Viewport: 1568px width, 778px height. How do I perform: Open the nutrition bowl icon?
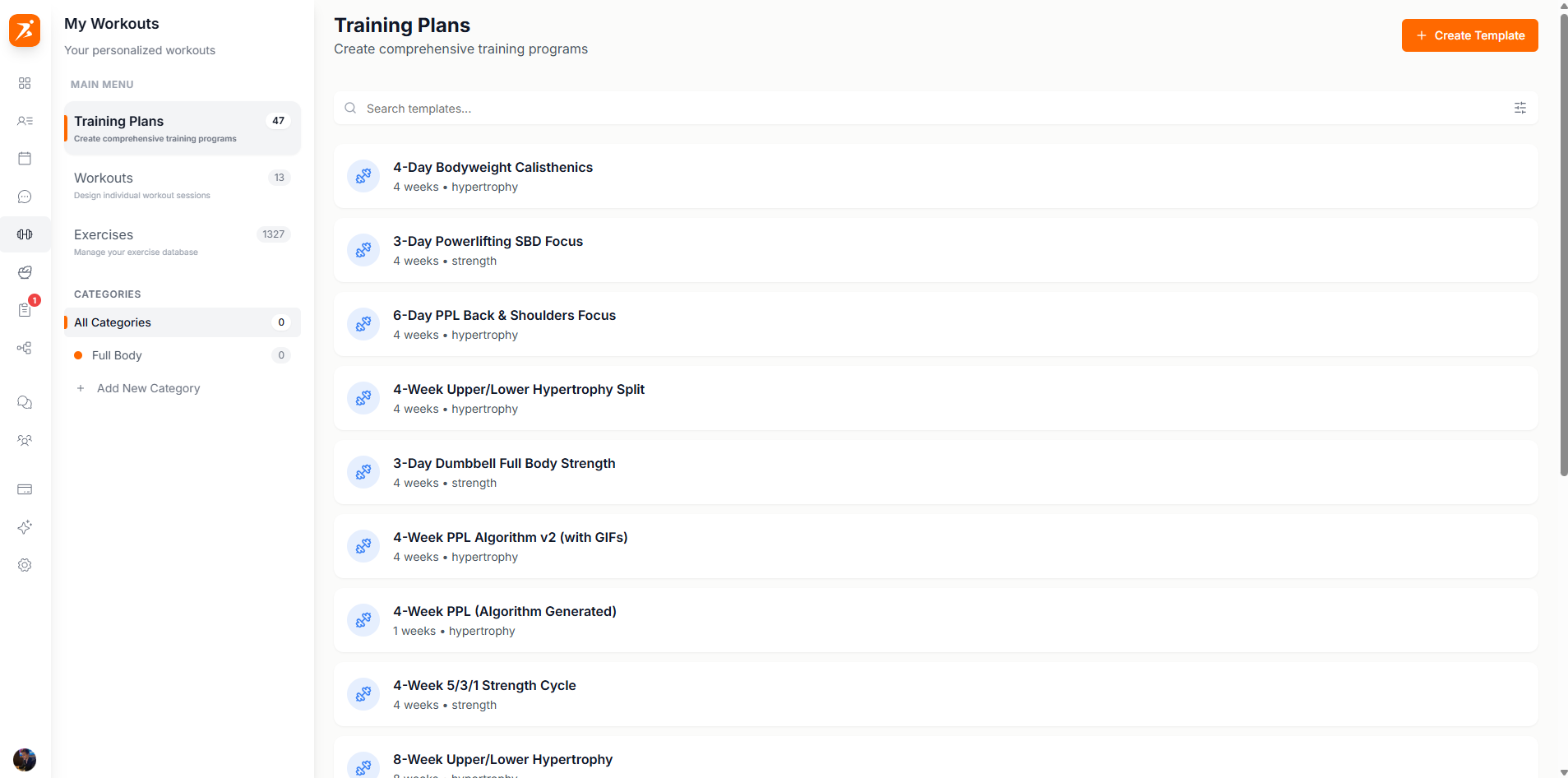pyautogui.click(x=25, y=272)
